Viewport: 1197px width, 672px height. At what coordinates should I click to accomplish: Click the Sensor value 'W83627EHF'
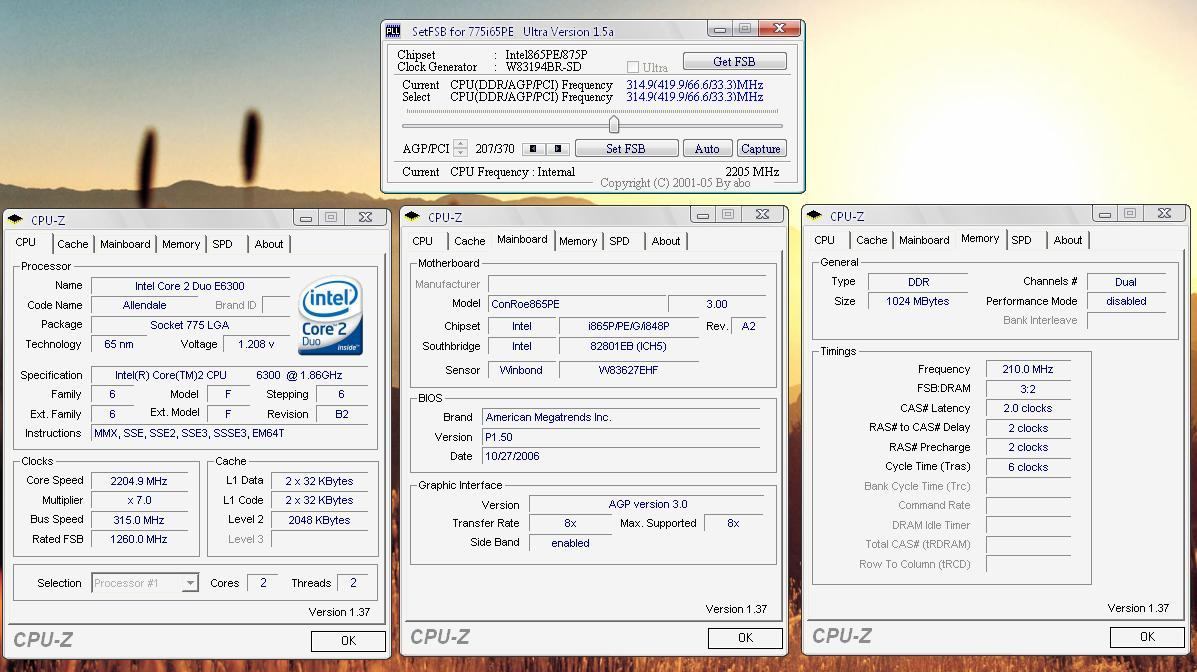[x=628, y=370]
